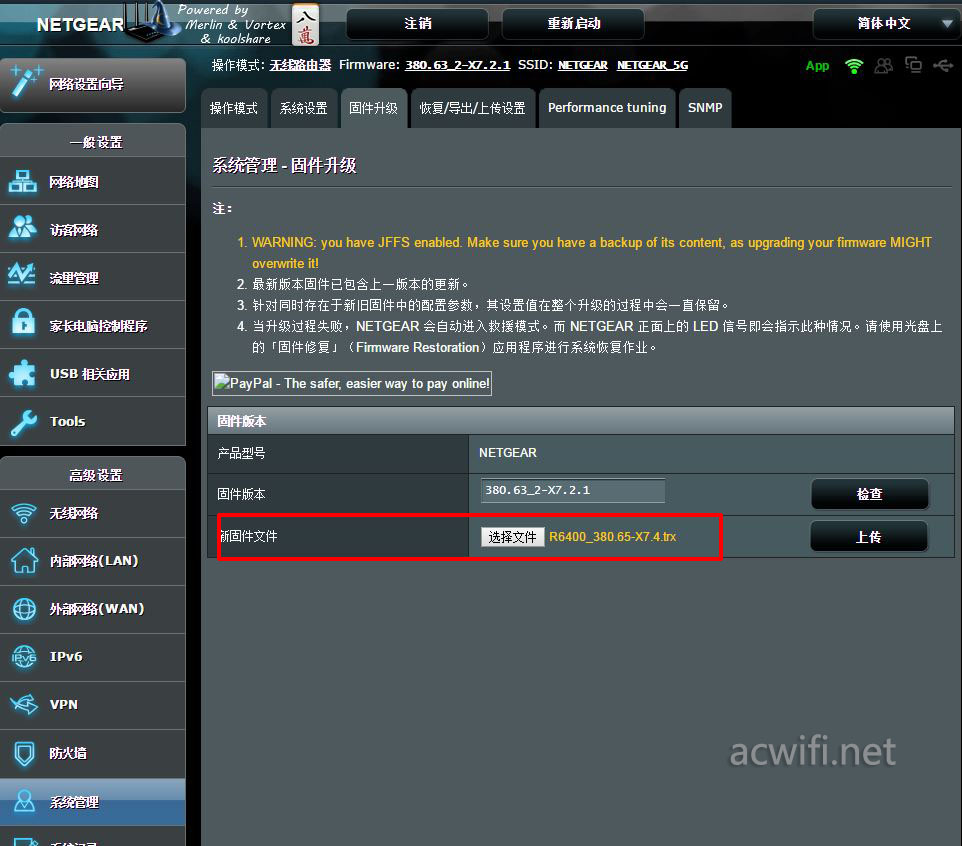Open 无线网络 menu label

tap(74, 513)
